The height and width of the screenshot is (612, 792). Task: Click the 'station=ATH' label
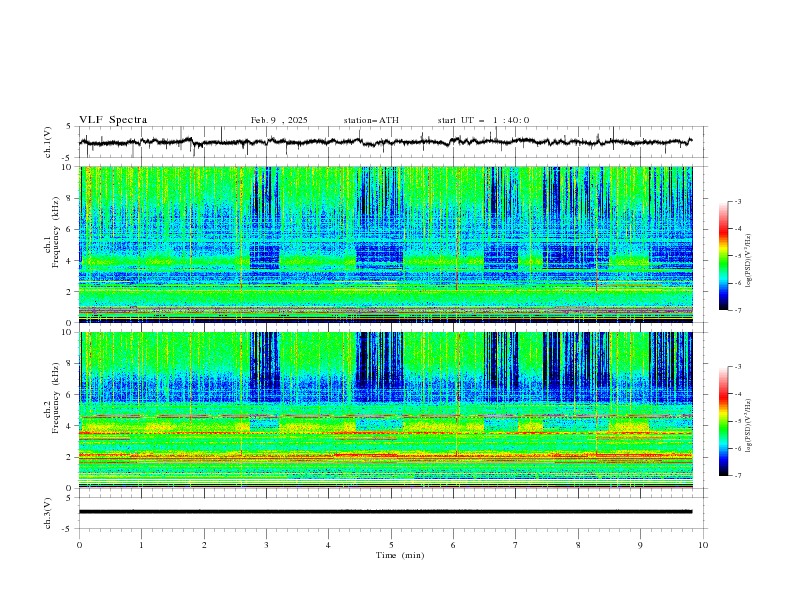tap(371, 120)
